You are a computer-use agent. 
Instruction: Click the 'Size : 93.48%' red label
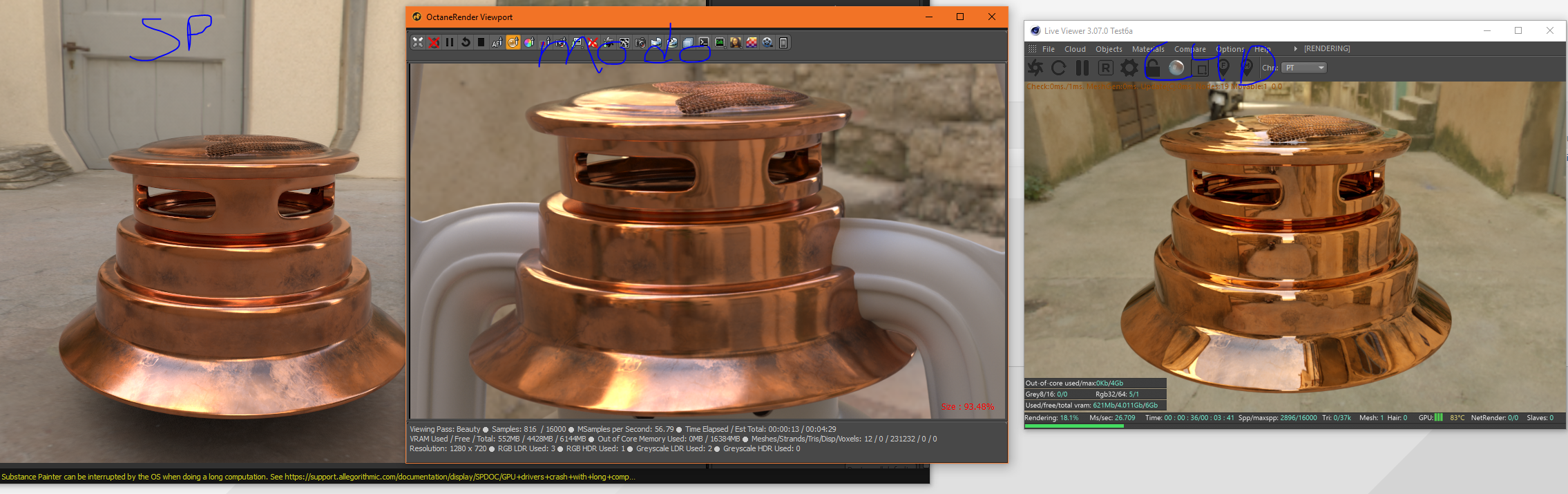click(x=968, y=407)
